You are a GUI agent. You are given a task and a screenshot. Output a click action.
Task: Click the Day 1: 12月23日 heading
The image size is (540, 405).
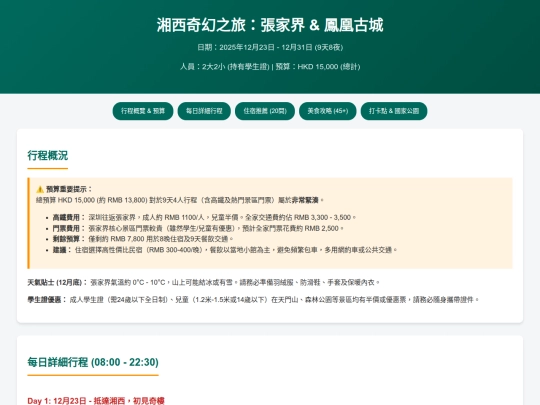click(96, 401)
